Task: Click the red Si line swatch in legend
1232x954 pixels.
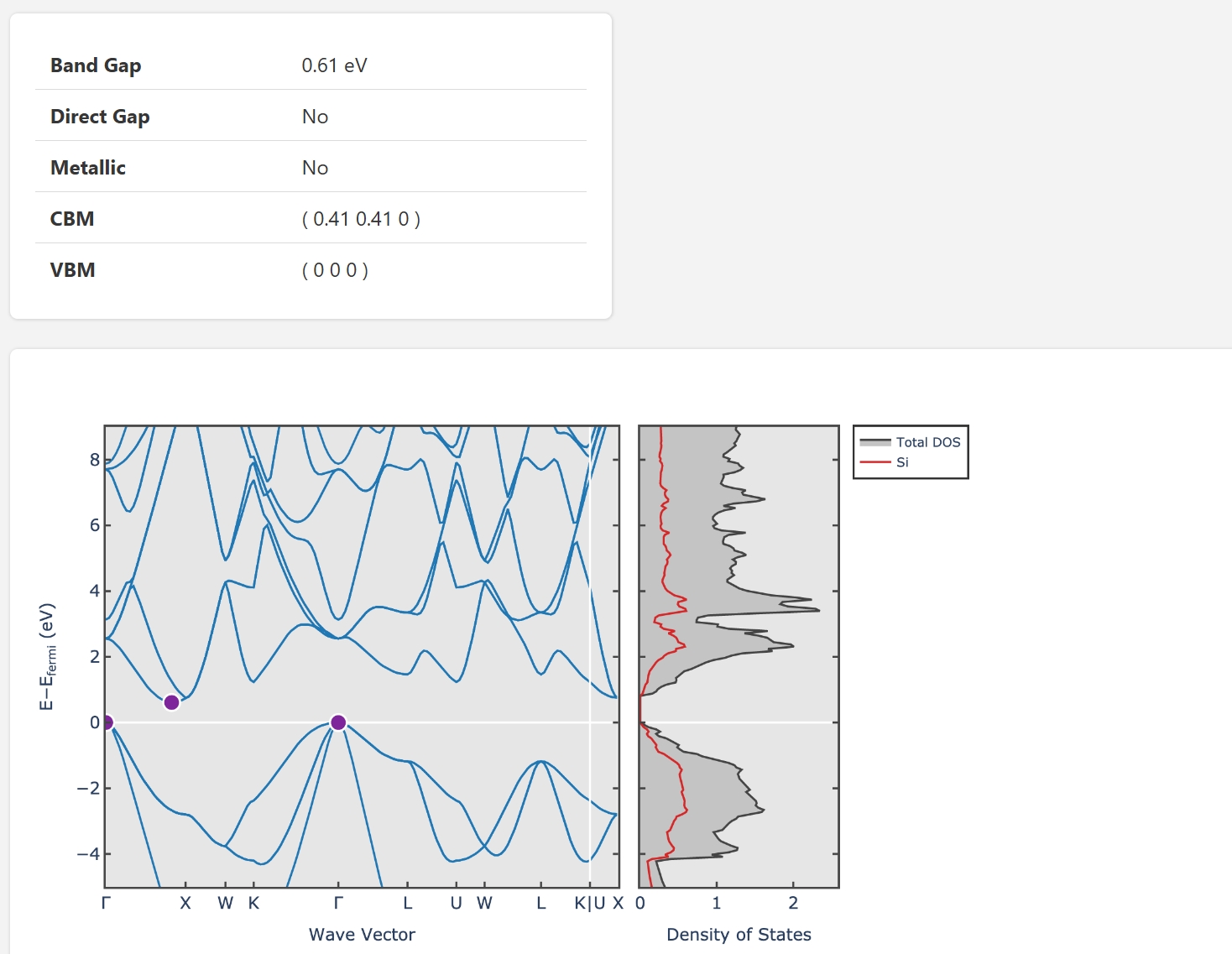Action: 874,462
